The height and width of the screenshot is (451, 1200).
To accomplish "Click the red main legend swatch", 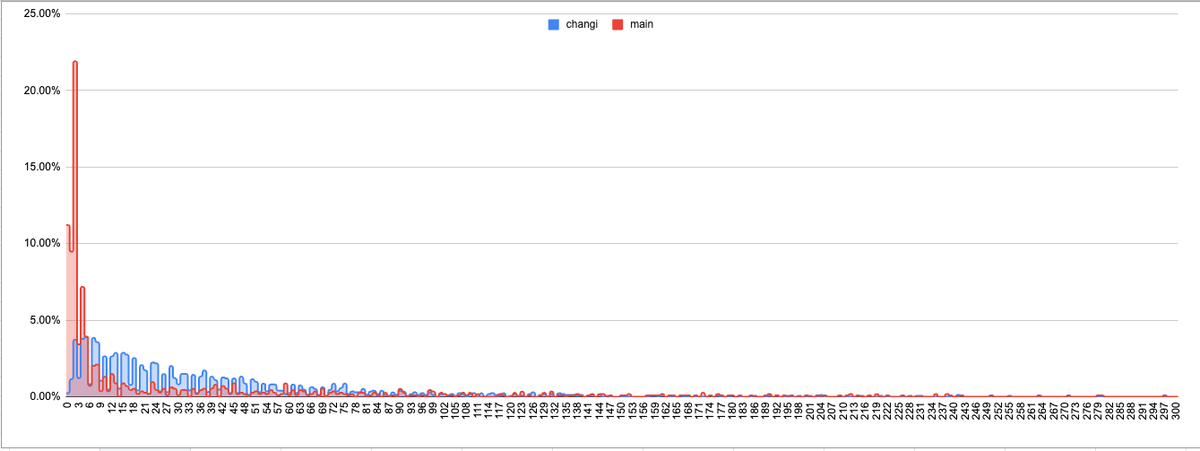I will pyautogui.click(x=617, y=23).
